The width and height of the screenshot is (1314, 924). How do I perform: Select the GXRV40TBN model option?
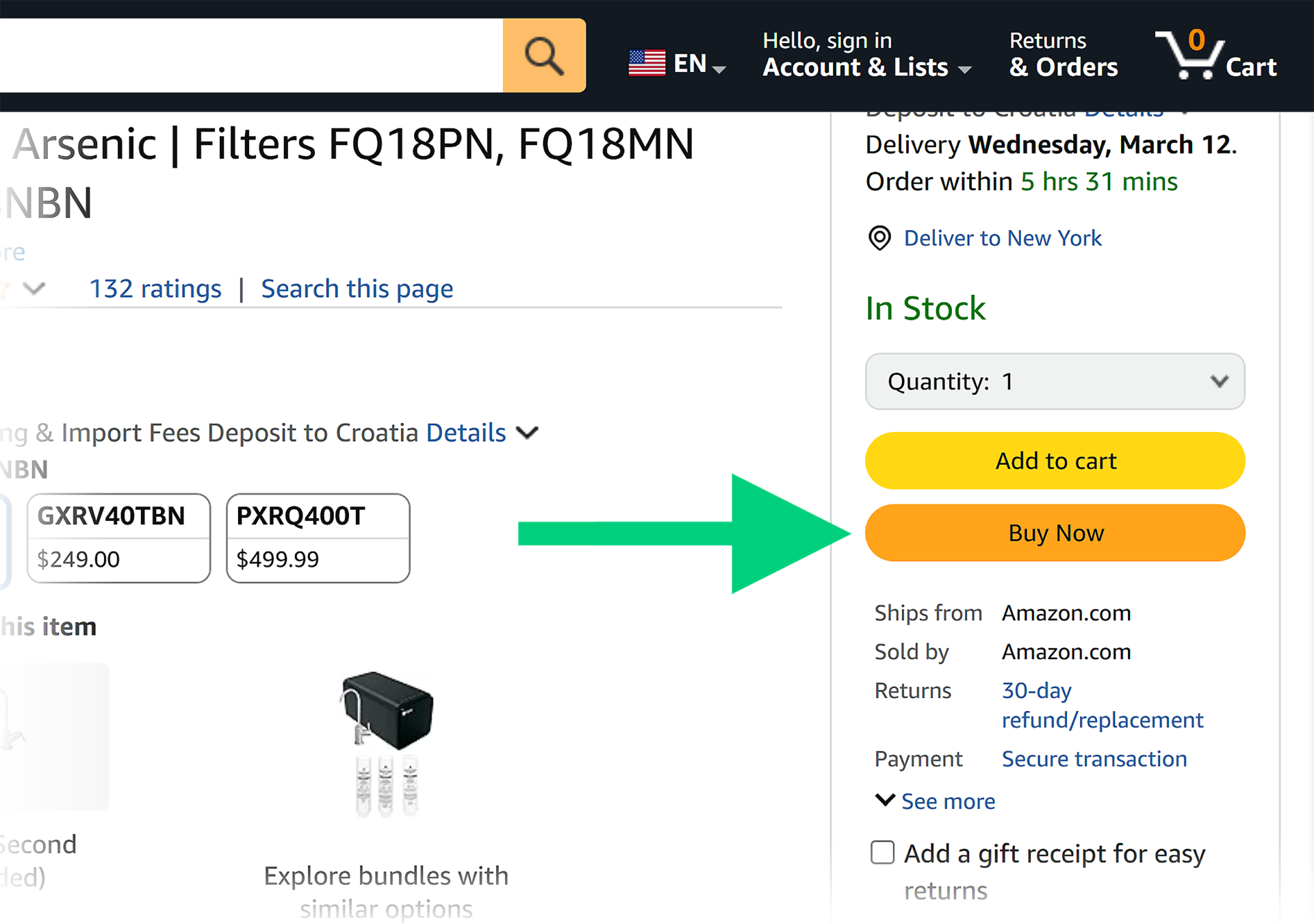coord(118,538)
